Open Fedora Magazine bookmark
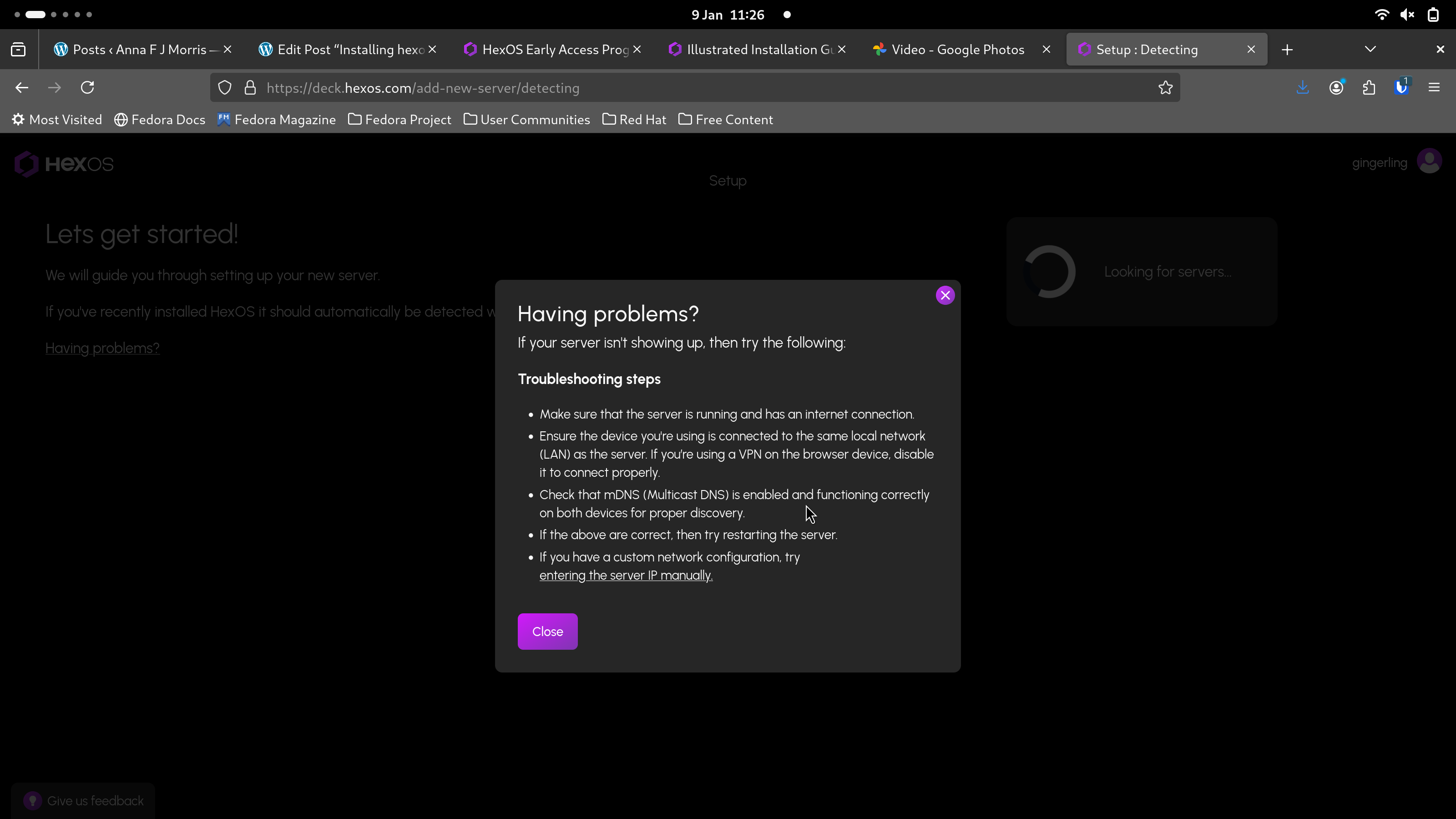Screen dimensions: 1456x819 [277, 120]
